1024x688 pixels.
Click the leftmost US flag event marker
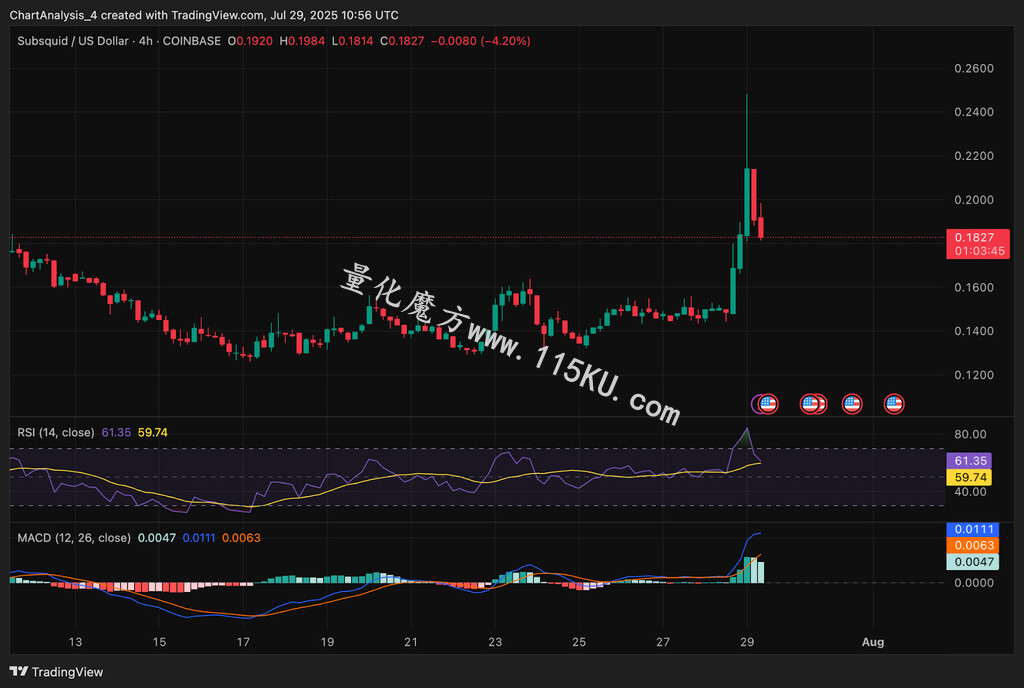768,404
